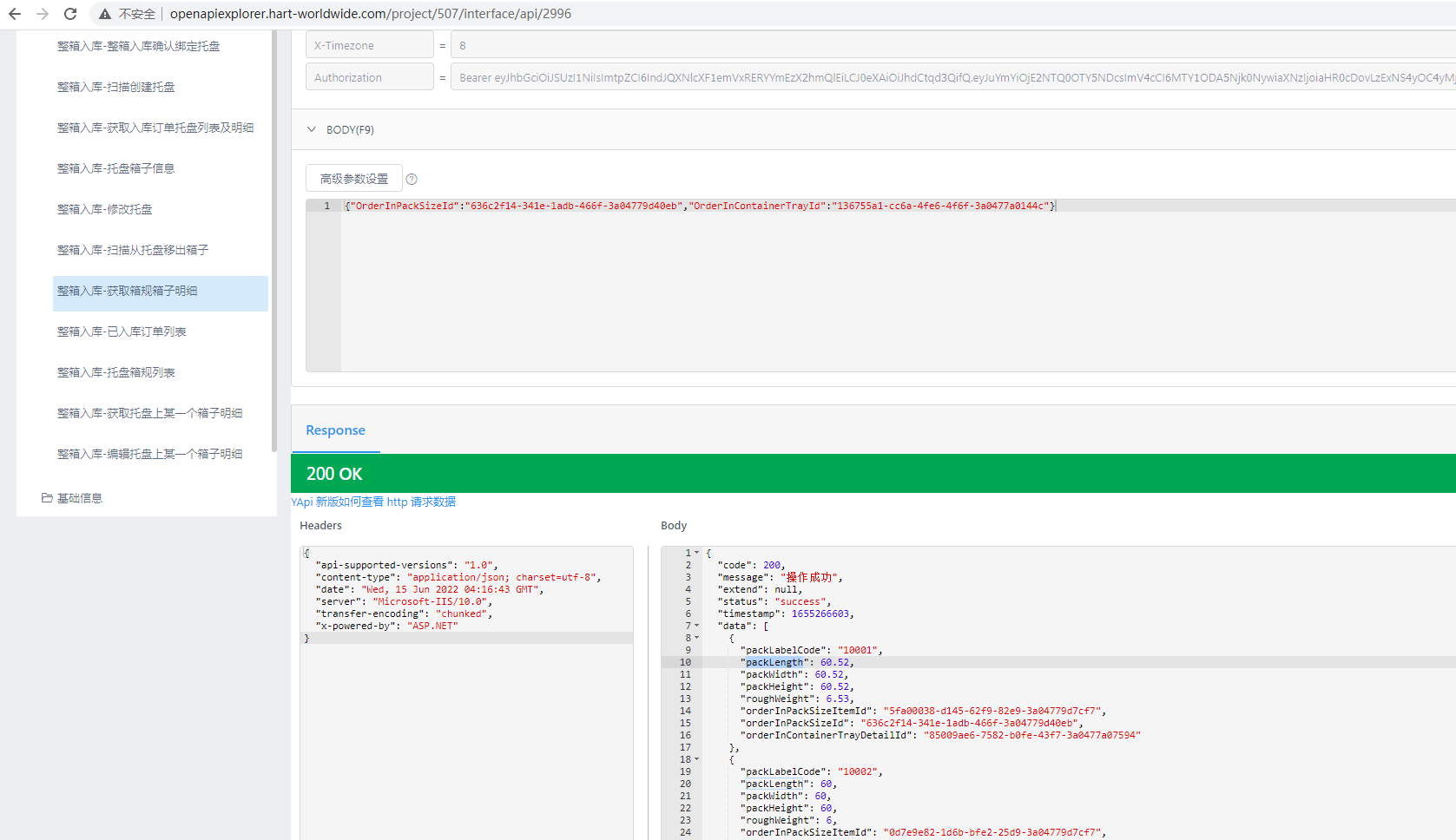Click the help question mark beside 高级参数设置
Viewport: 1456px width, 840px height.
click(x=412, y=179)
